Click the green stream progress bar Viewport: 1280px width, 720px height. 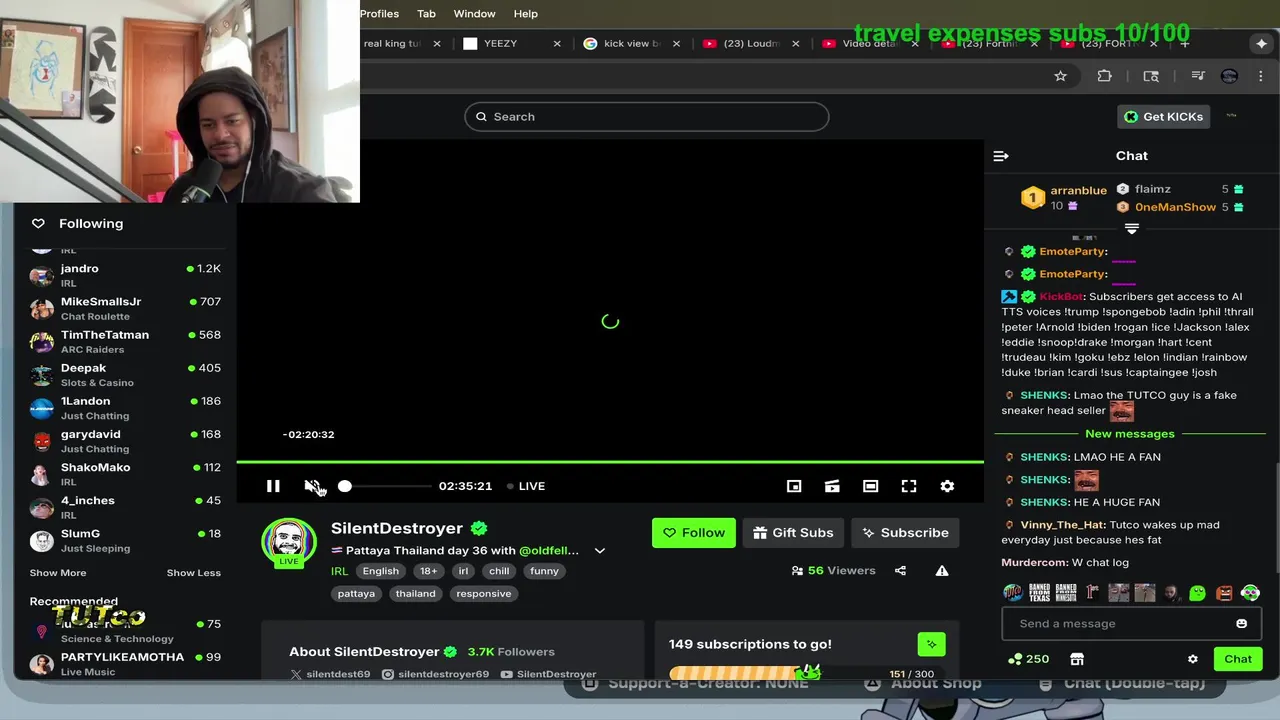610,462
